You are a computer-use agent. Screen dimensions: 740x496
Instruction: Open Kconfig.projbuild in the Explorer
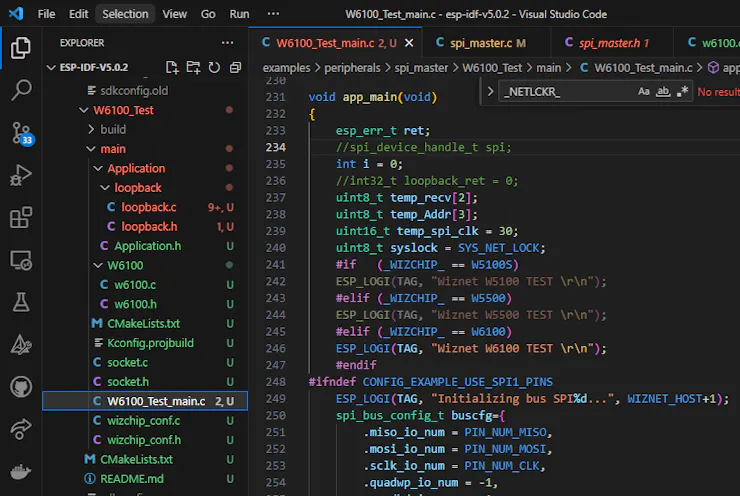point(145,343)
